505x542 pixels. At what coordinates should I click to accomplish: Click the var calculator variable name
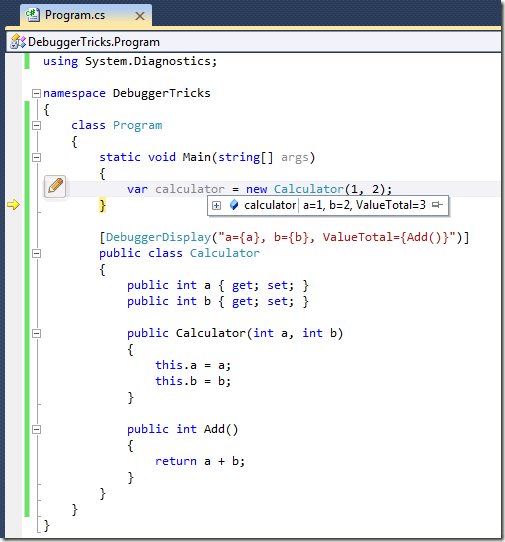click(190, 189)
